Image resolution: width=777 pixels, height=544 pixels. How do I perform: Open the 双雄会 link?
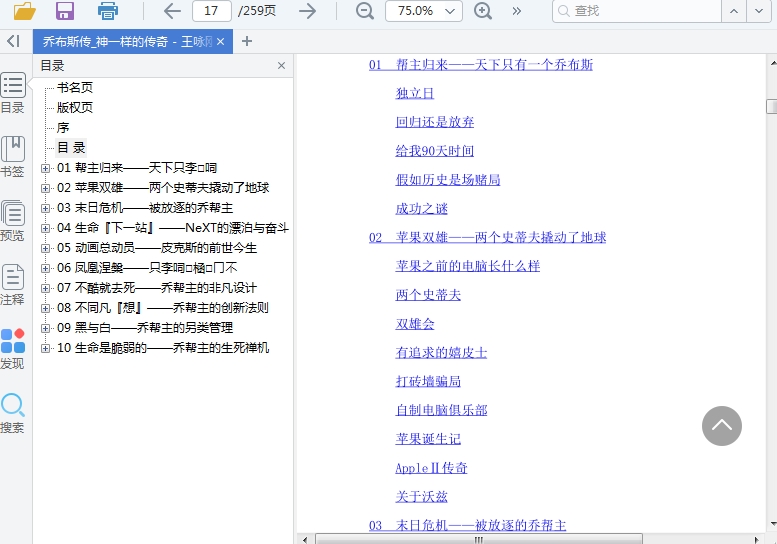pos(415,324)
